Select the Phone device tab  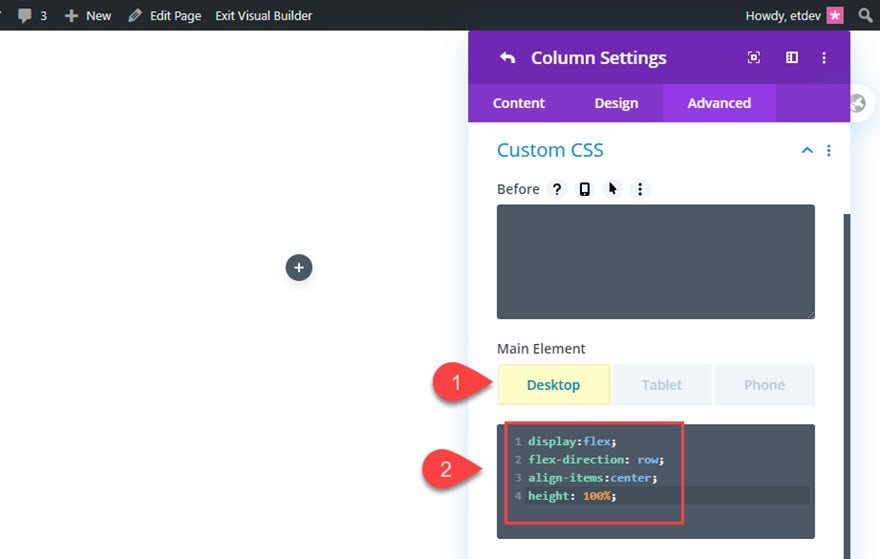[x=764, y=385]
